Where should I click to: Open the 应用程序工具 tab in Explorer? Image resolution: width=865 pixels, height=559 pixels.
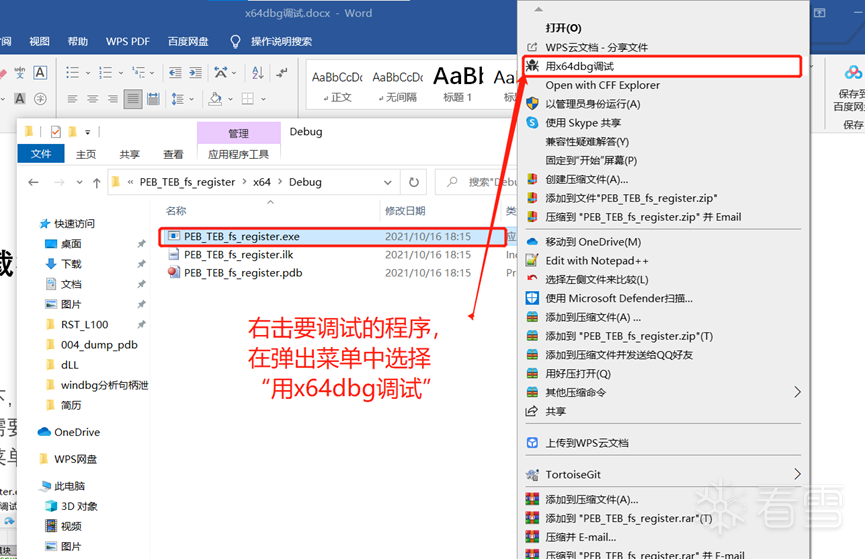point(238,154)
